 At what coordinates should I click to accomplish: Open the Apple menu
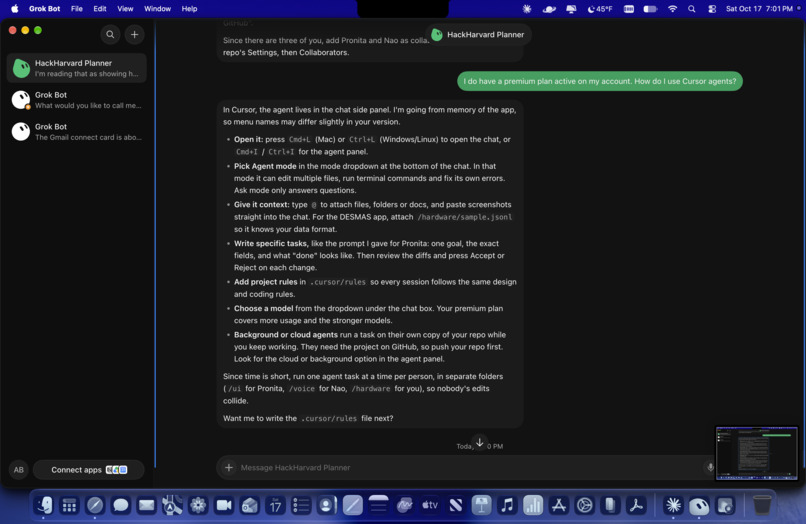14,9
